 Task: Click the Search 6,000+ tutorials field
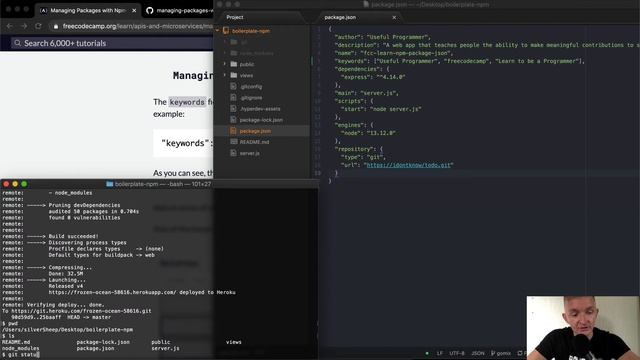(x=112, y=43)
